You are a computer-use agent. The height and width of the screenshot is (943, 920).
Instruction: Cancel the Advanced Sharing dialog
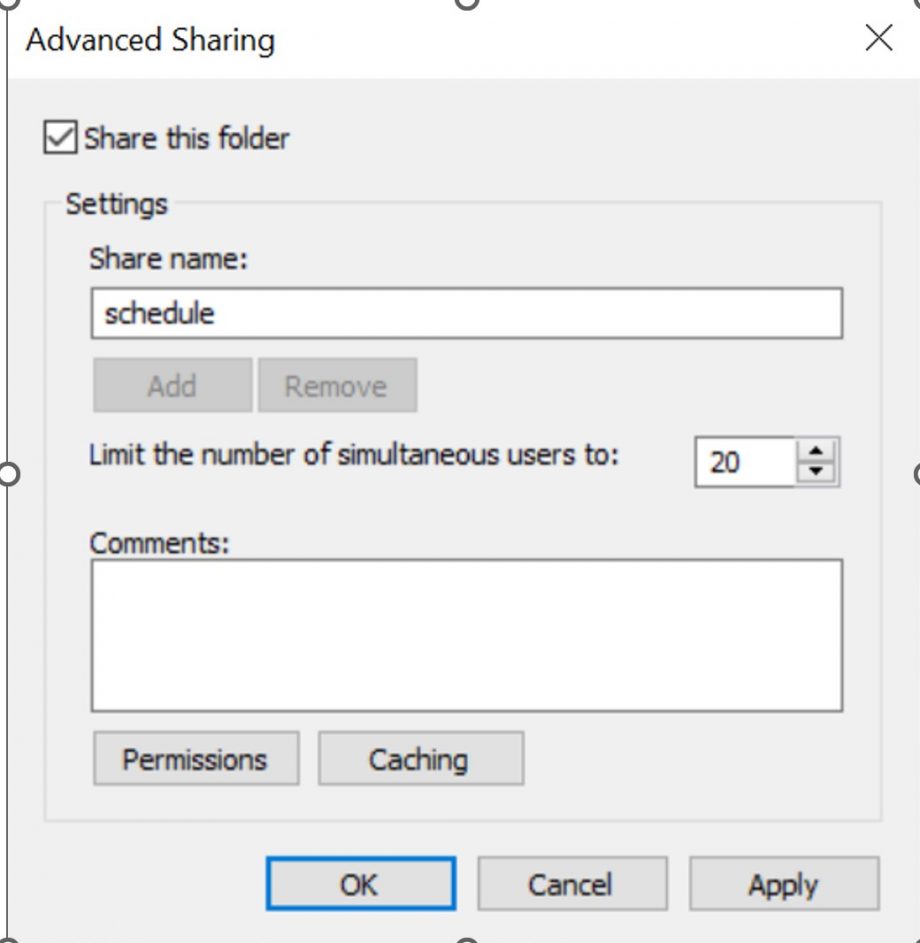pyautogui.click(x=572, y=884)
